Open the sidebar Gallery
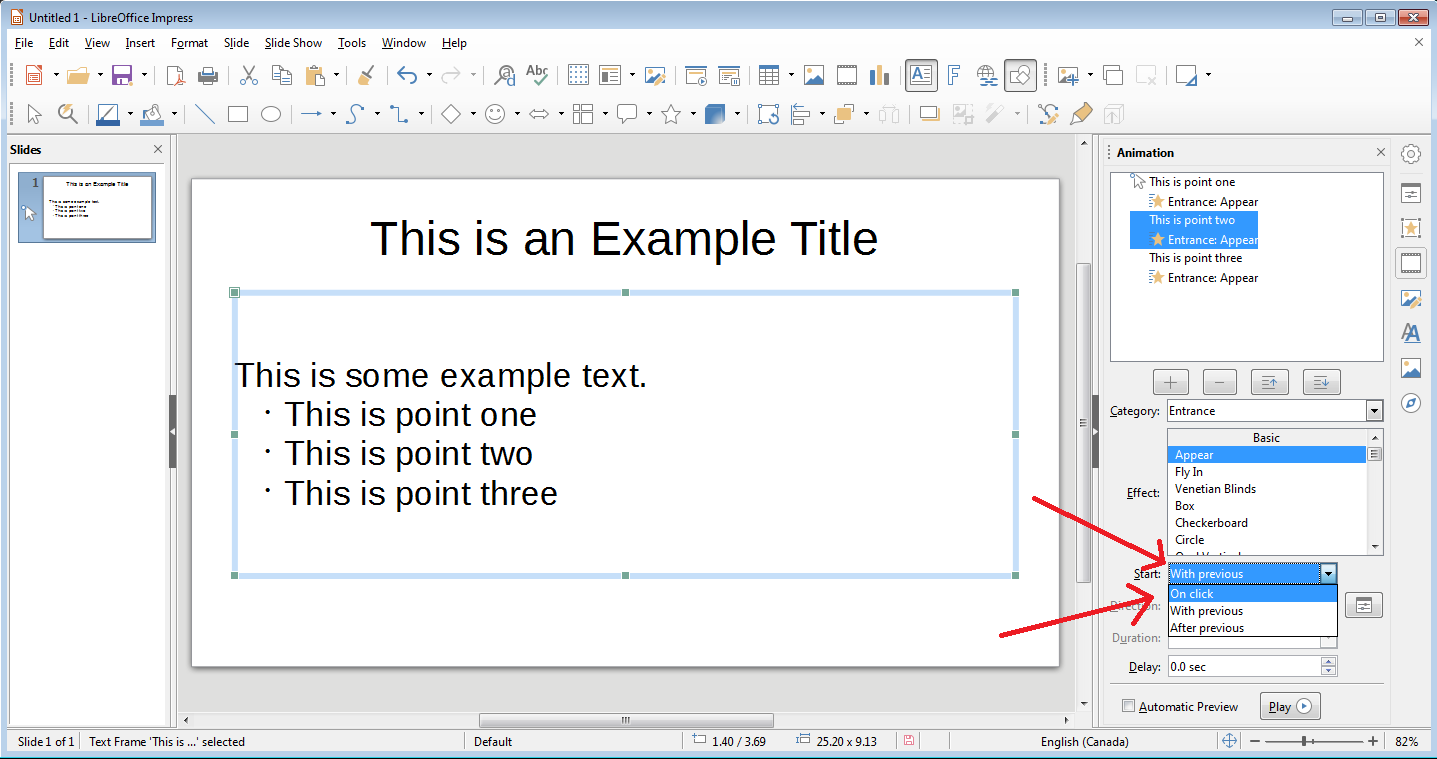This screenshot has width=1437, height=759. coord(1411,368)
